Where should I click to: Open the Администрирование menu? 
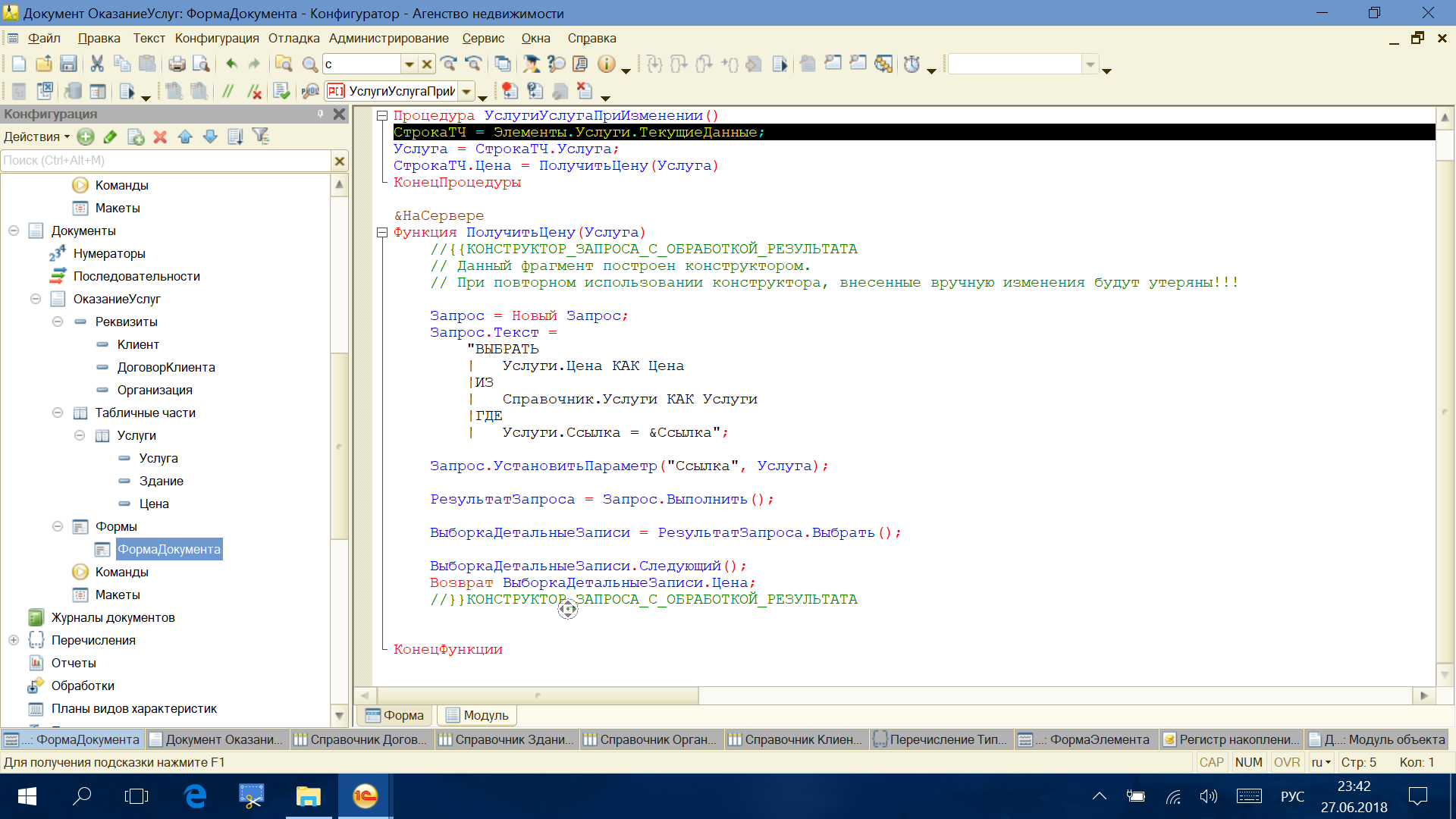(x=389, y=38)
